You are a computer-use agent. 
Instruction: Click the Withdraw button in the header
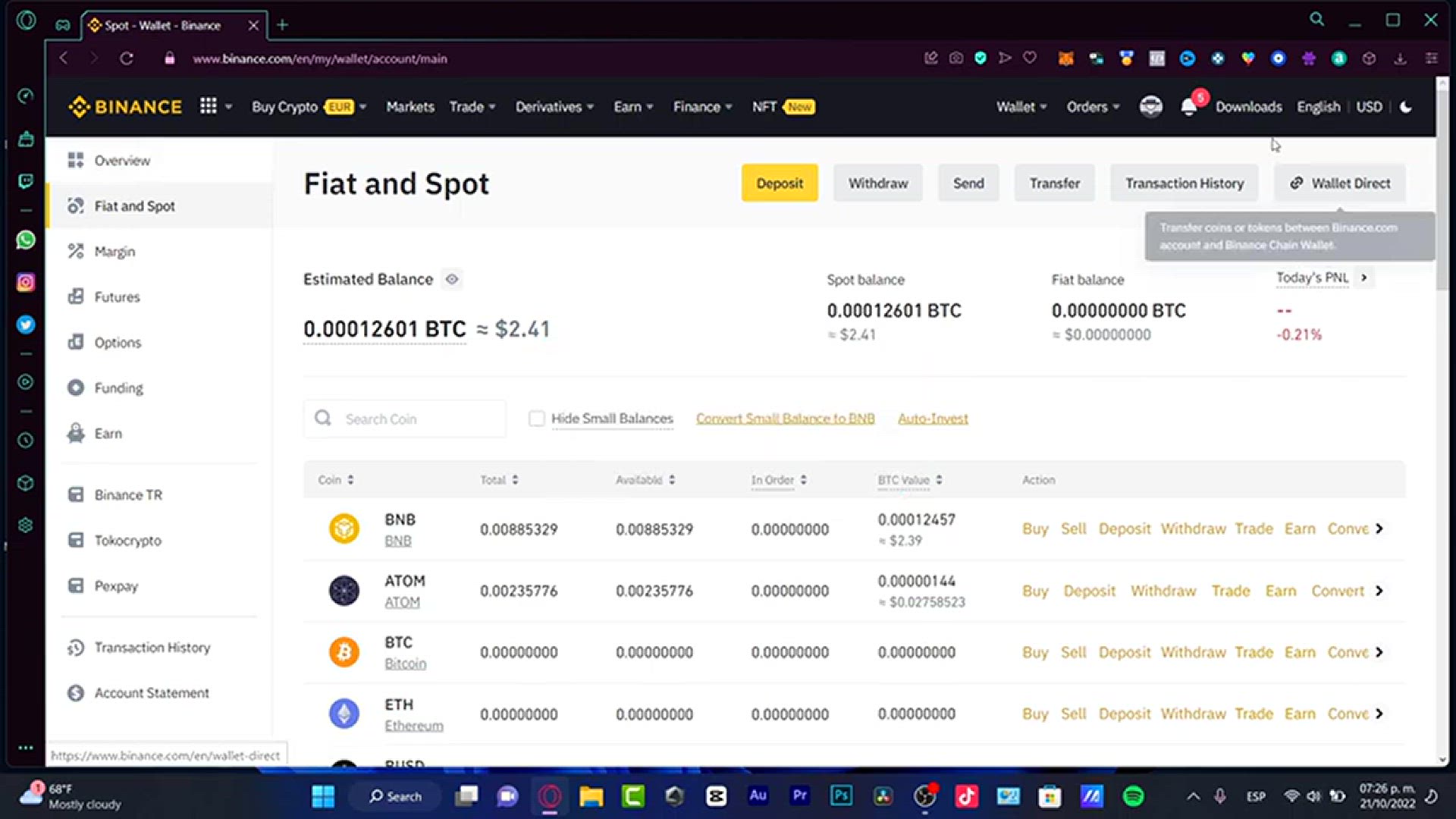pyautogui.click(x=878, y=183)
